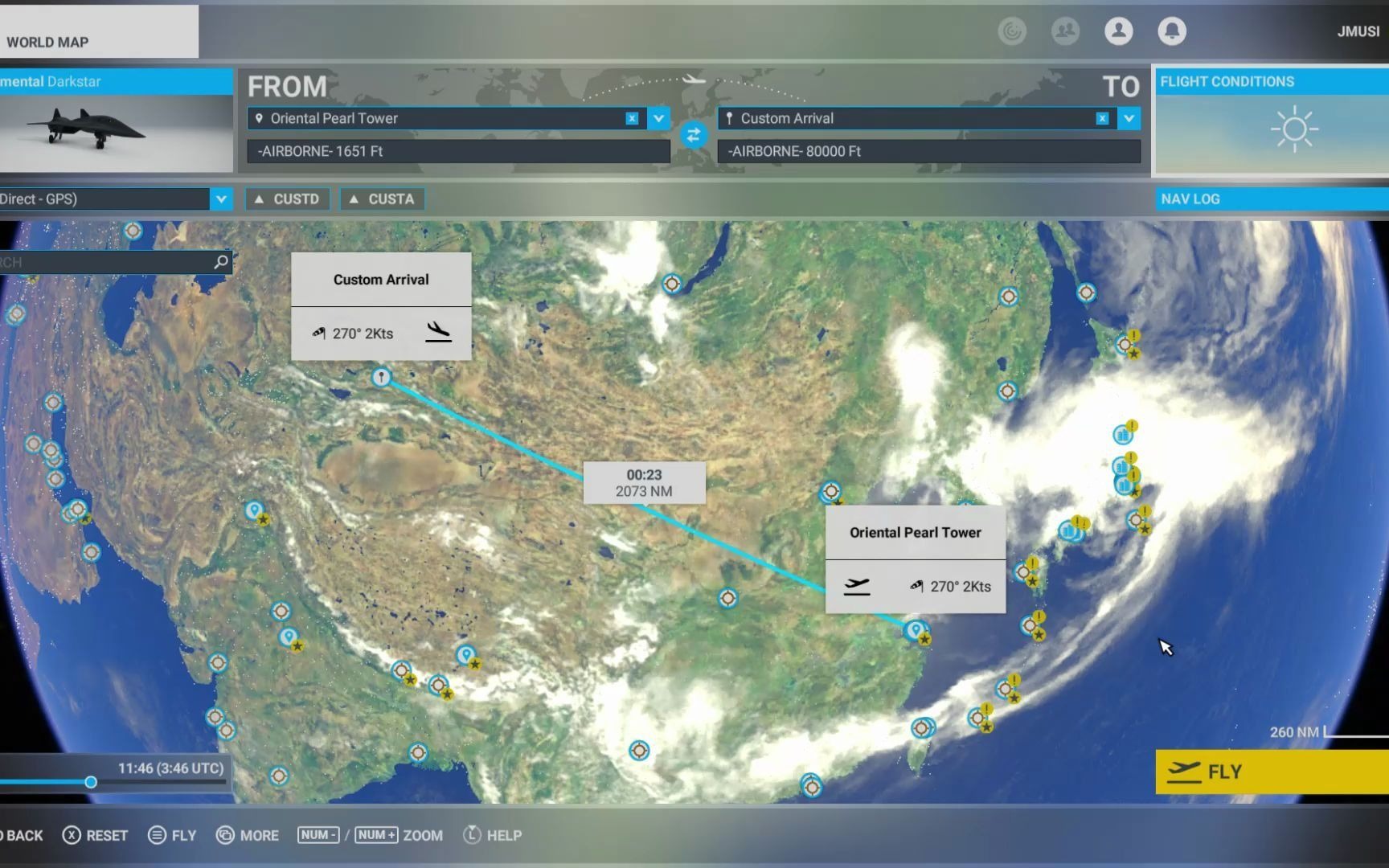Click the swirl marketplace icon
The width and height of the screenshot is (1389, 868).
(x=1012, y=31)
